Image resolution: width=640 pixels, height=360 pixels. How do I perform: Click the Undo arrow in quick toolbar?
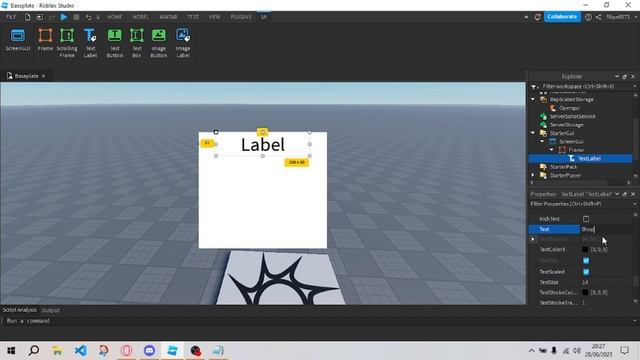click(88, 17)
